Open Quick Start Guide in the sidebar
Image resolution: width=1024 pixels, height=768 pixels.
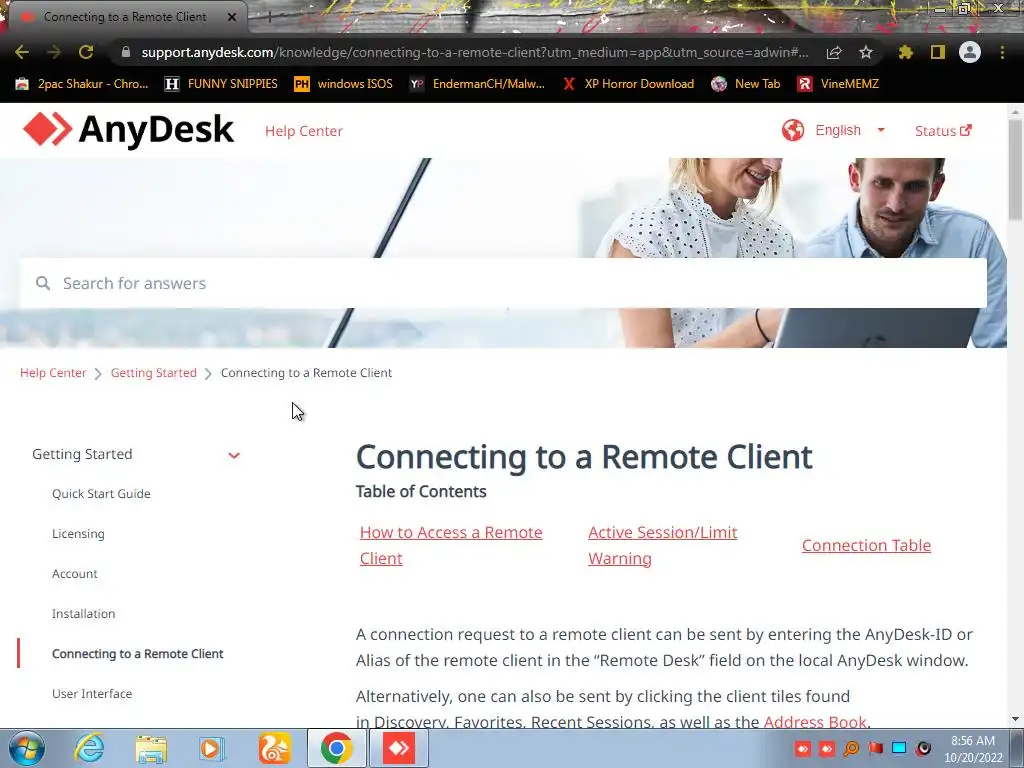pos(101,494)
